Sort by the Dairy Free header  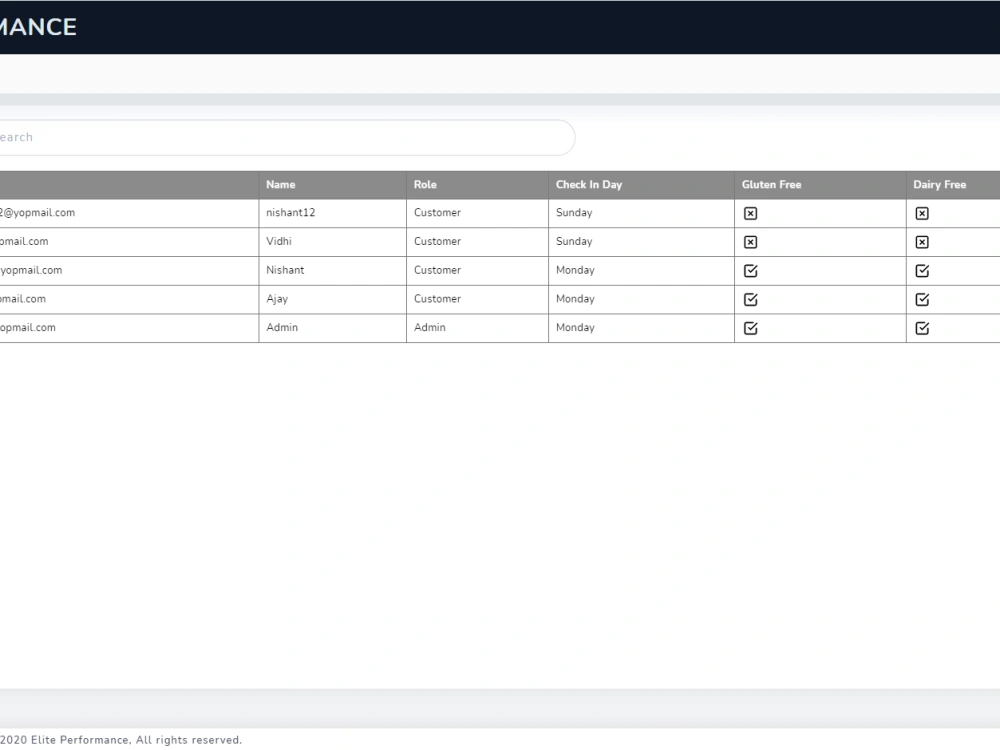(953, 185)
